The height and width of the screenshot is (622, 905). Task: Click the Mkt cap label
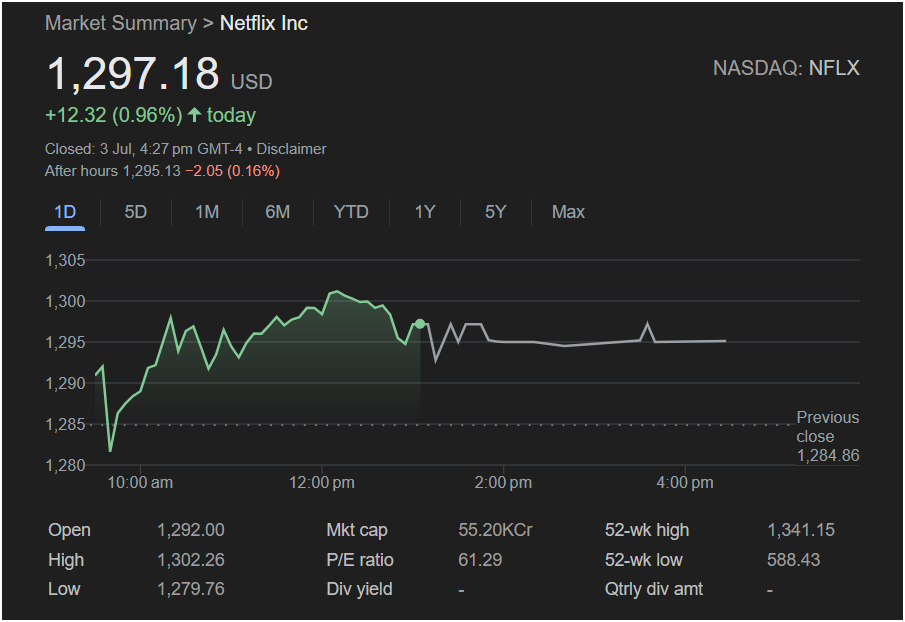tap(357, 530)
